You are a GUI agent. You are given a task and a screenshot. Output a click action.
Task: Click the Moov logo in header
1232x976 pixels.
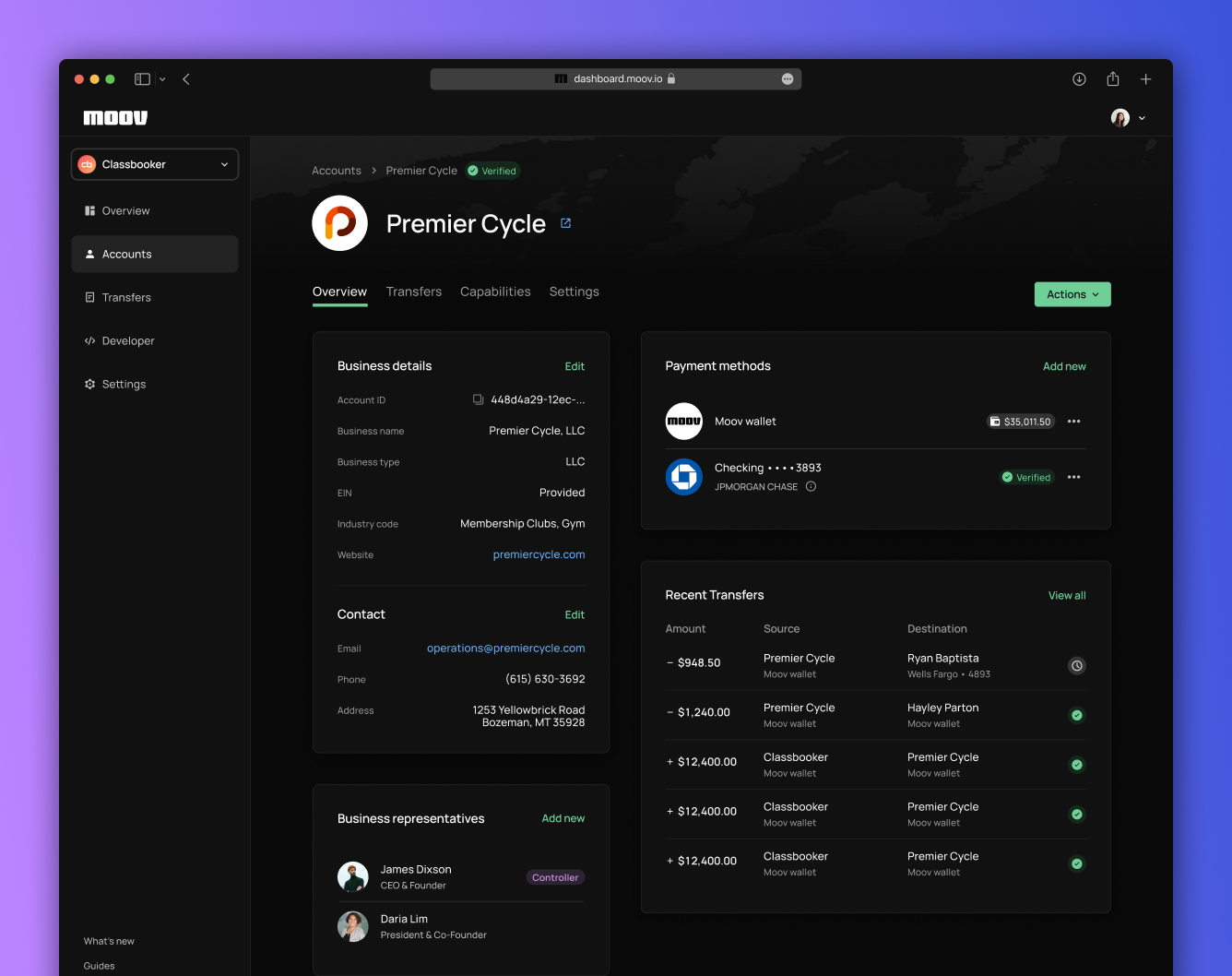tap(115, 118)
